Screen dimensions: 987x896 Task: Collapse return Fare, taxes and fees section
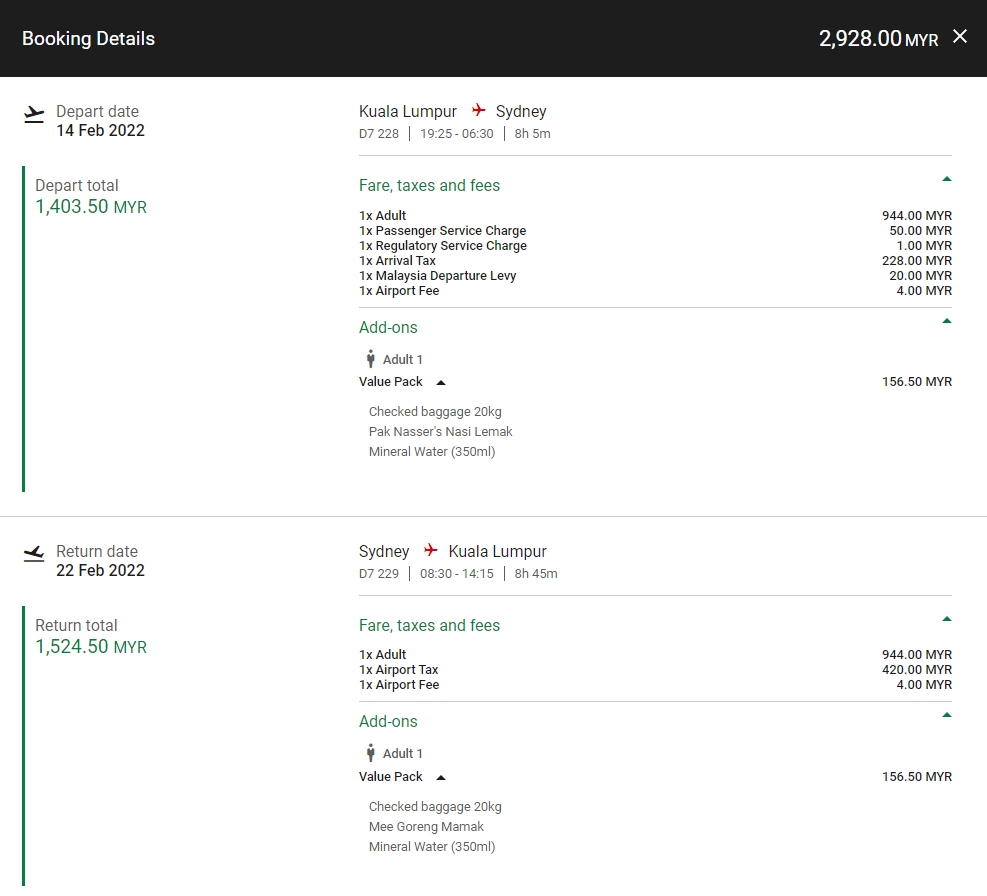946,619
